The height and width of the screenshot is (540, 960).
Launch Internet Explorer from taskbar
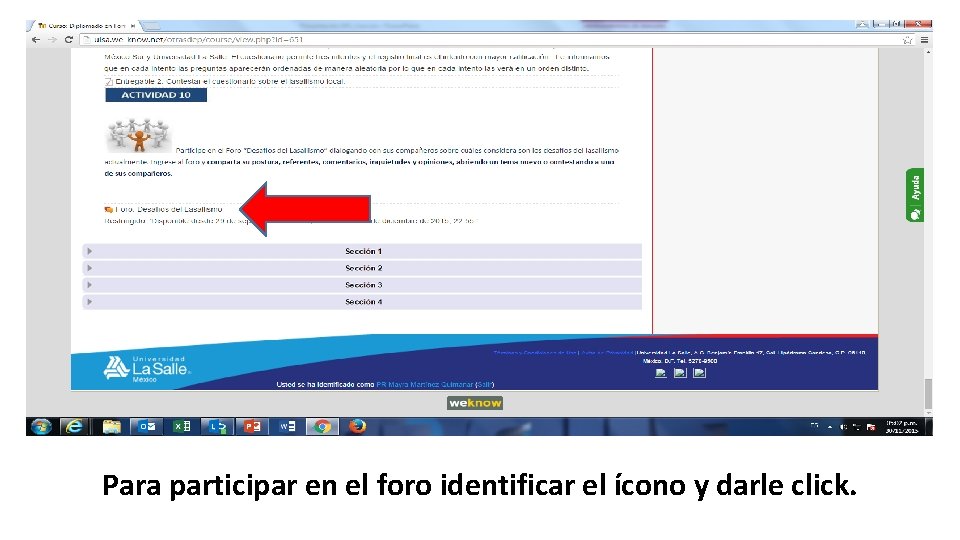[x=74, y=427]
